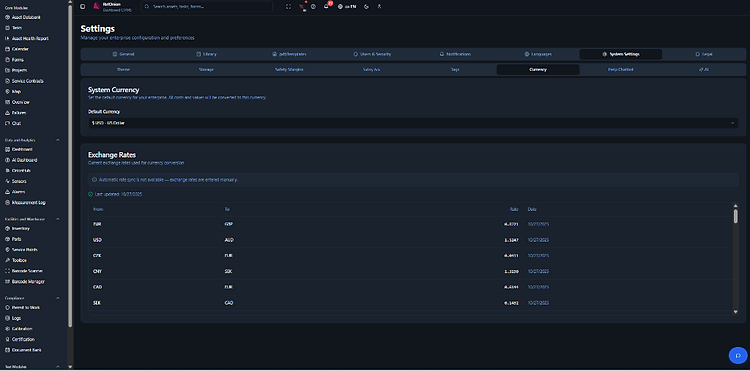
Task: Open the EN language selector
Action: pyautogui.click(x=347, y=7)
